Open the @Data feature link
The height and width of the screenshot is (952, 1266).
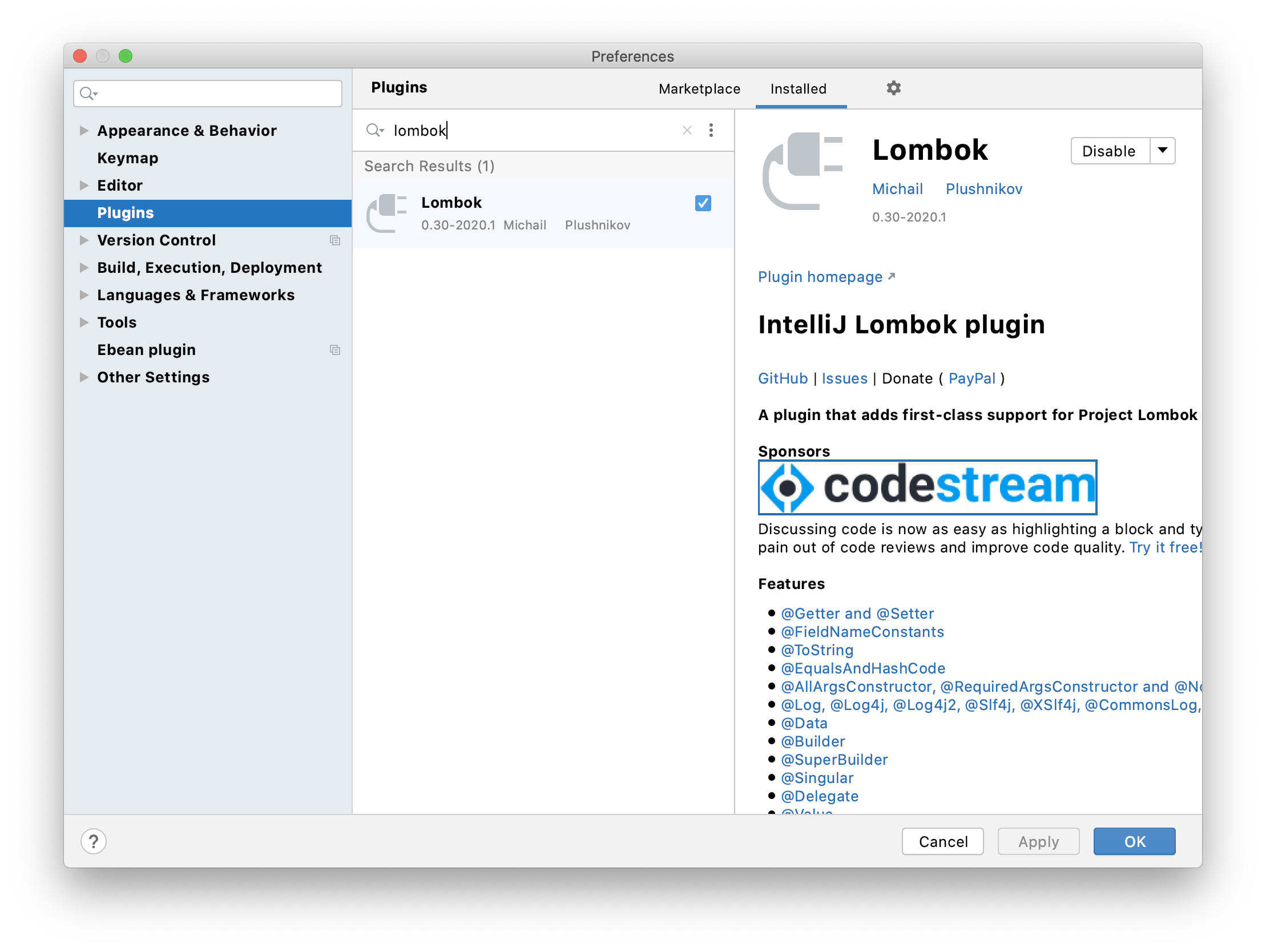tap(804, 723)
